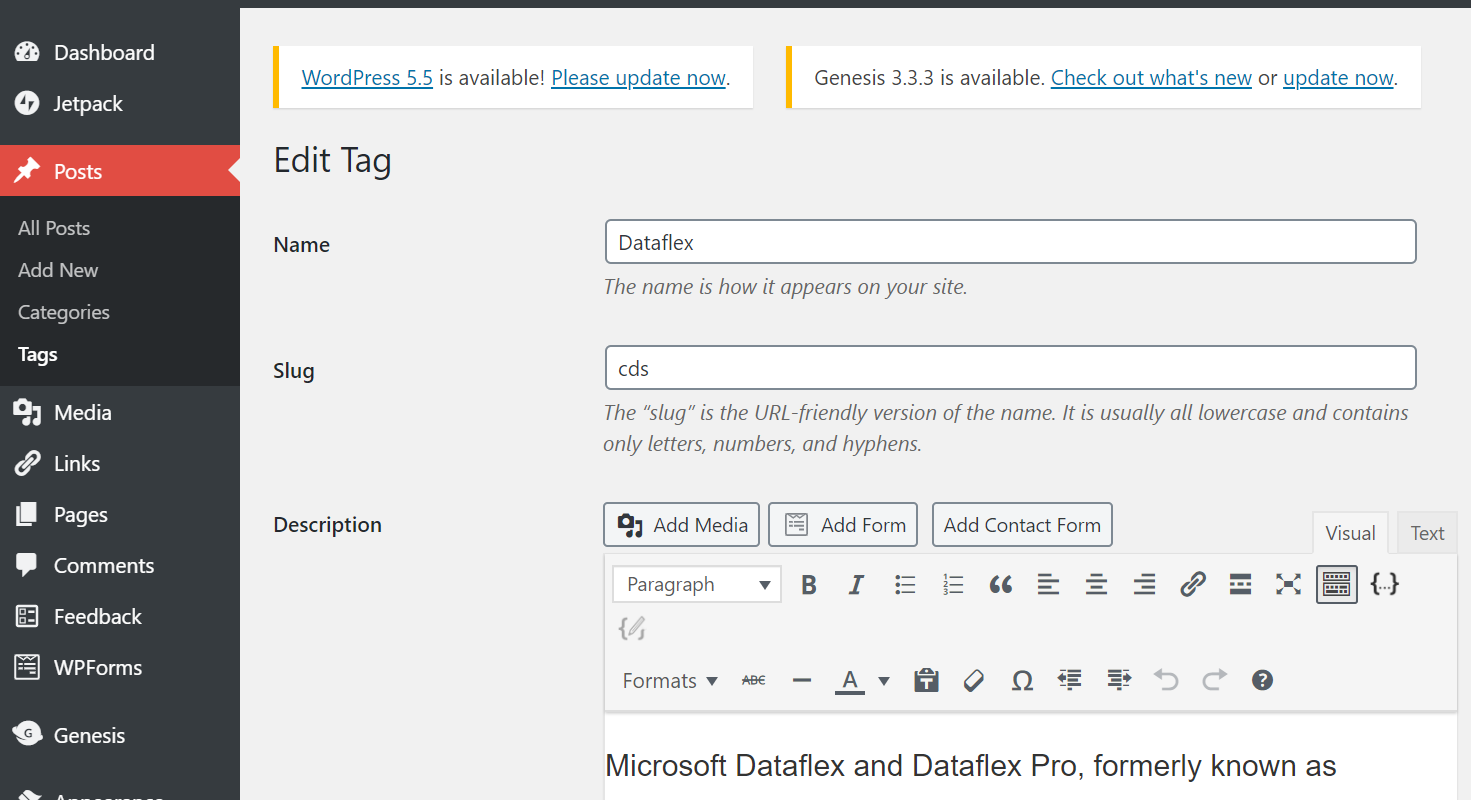Apply the text color button
The image size is (1471, 800).
pyautogui.click(x=850, y=681)
